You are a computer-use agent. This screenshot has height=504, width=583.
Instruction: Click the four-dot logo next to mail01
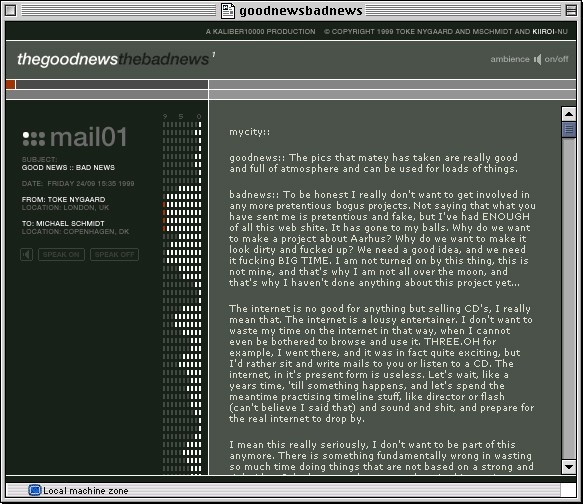tap(34, 139)
